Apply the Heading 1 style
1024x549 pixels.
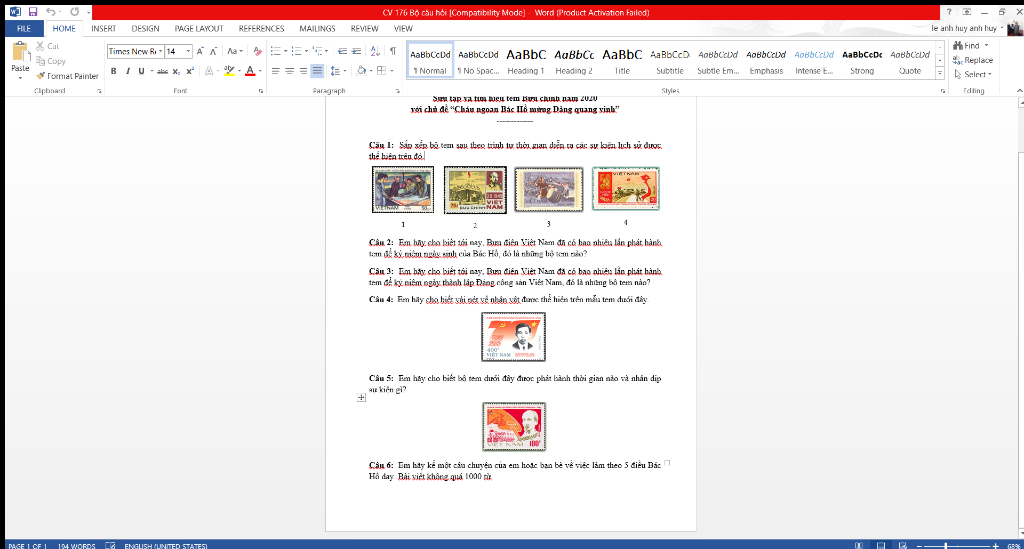pos(526,61)
